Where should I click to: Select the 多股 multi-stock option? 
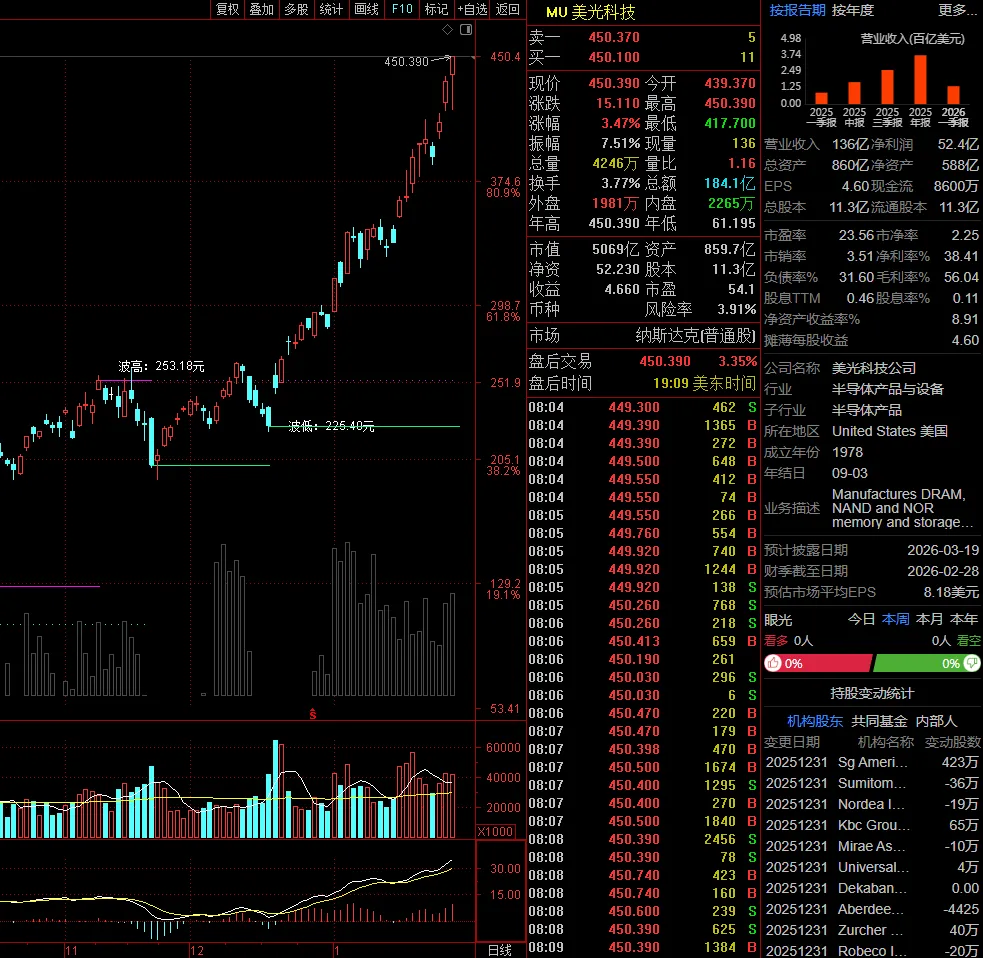tap(297, 9)
